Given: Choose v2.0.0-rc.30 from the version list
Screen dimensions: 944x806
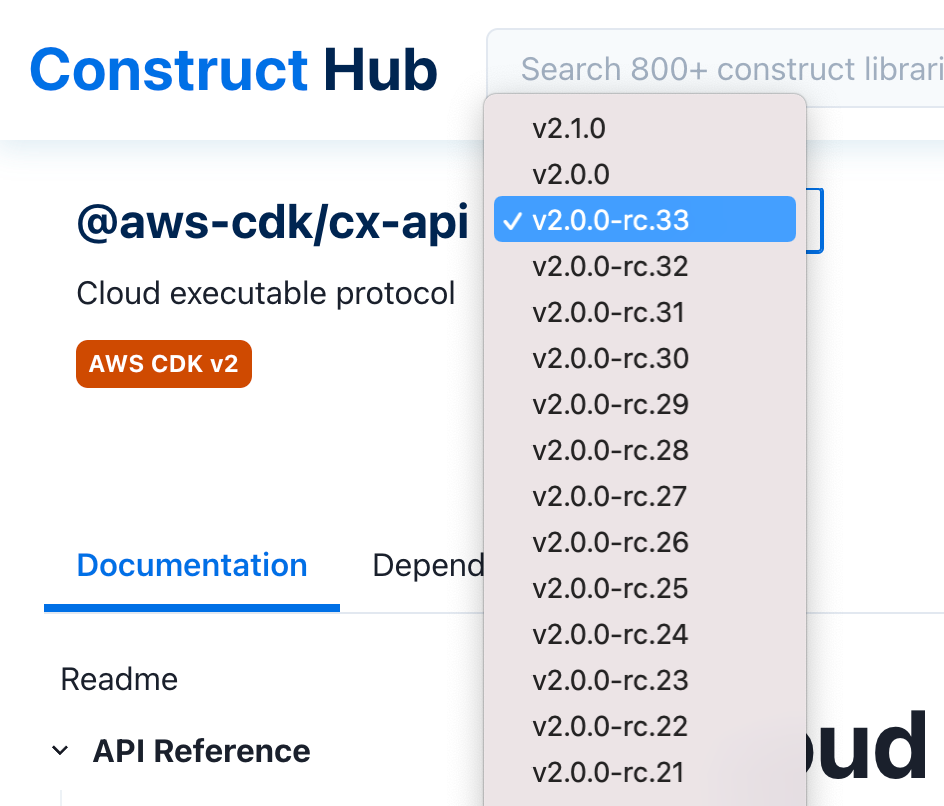Looking at the screenshot, I should pos(612,358).
